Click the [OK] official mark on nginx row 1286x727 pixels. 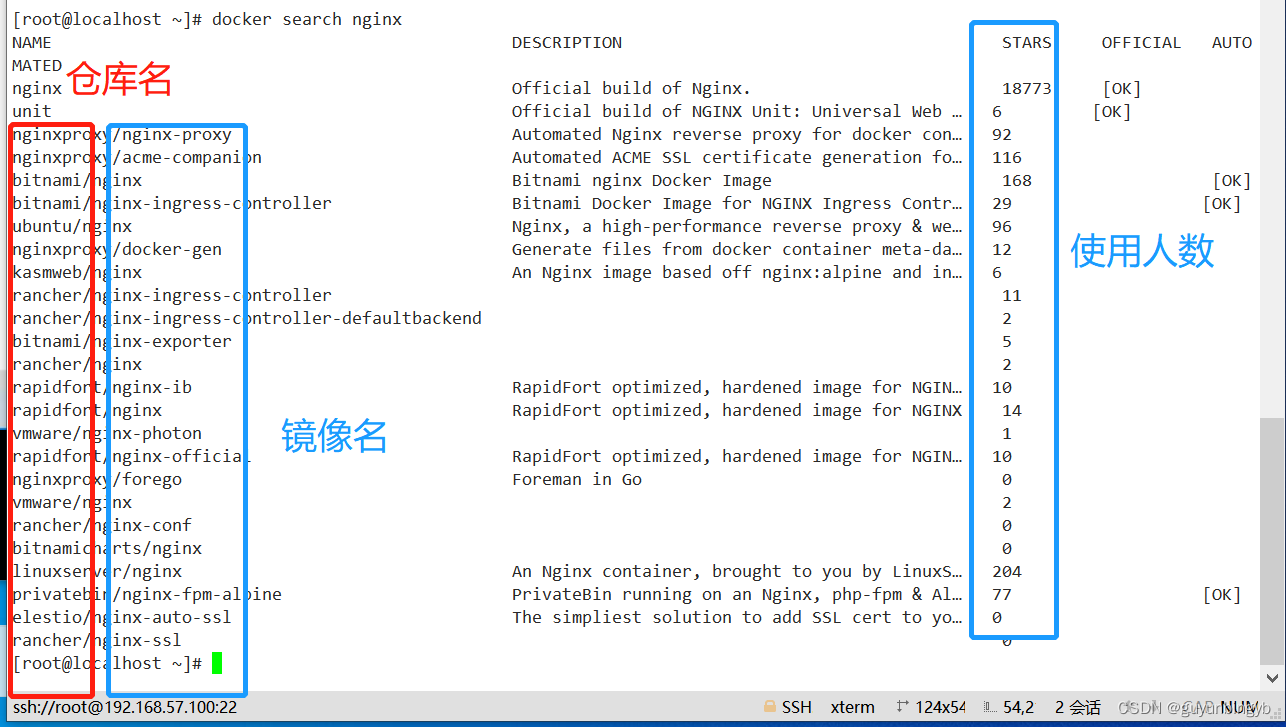(x=1122, y=88)
